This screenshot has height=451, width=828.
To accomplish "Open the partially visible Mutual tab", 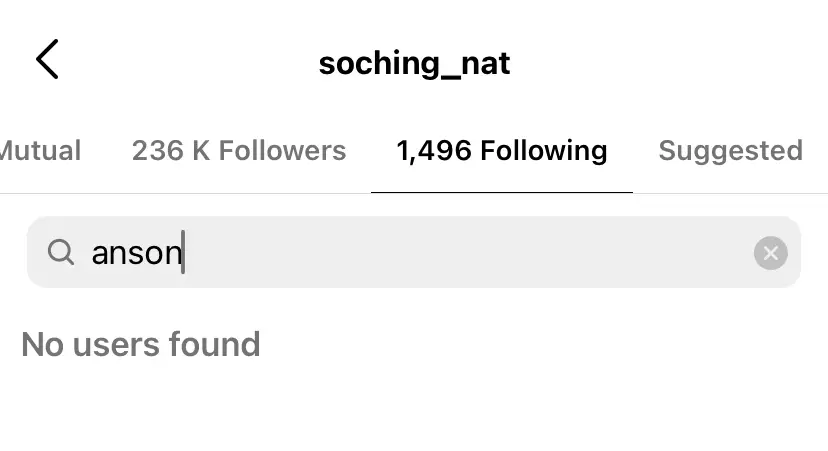I will [40, 151].
